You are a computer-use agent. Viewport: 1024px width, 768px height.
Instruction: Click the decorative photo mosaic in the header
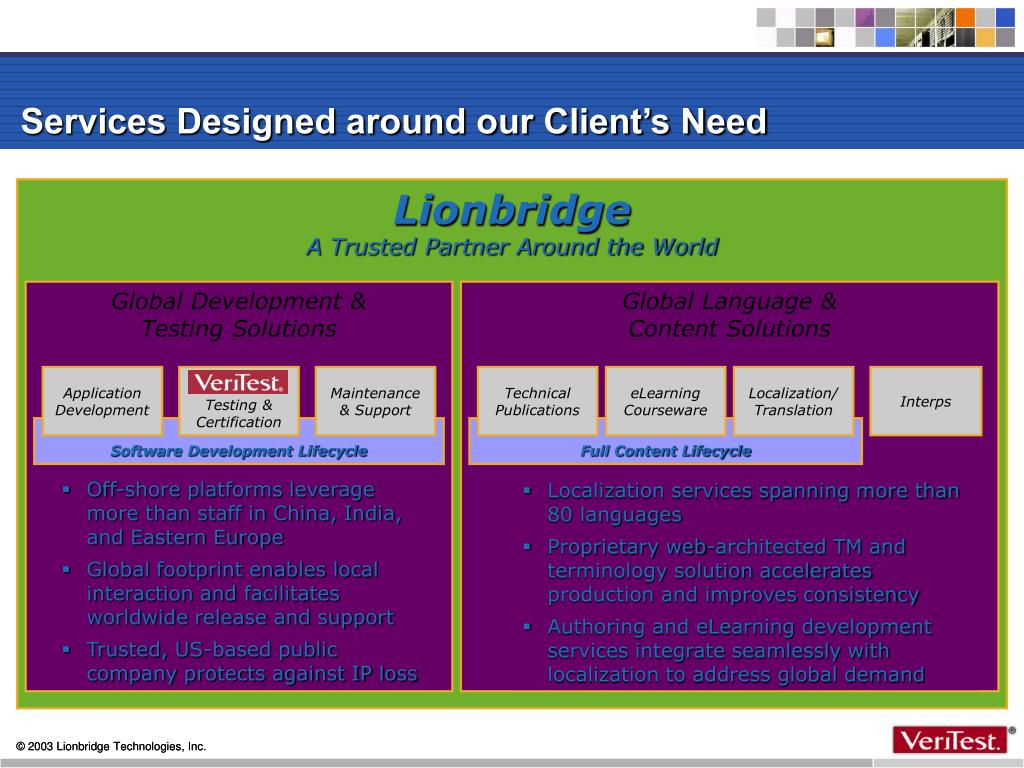click(x=886, y=27)
